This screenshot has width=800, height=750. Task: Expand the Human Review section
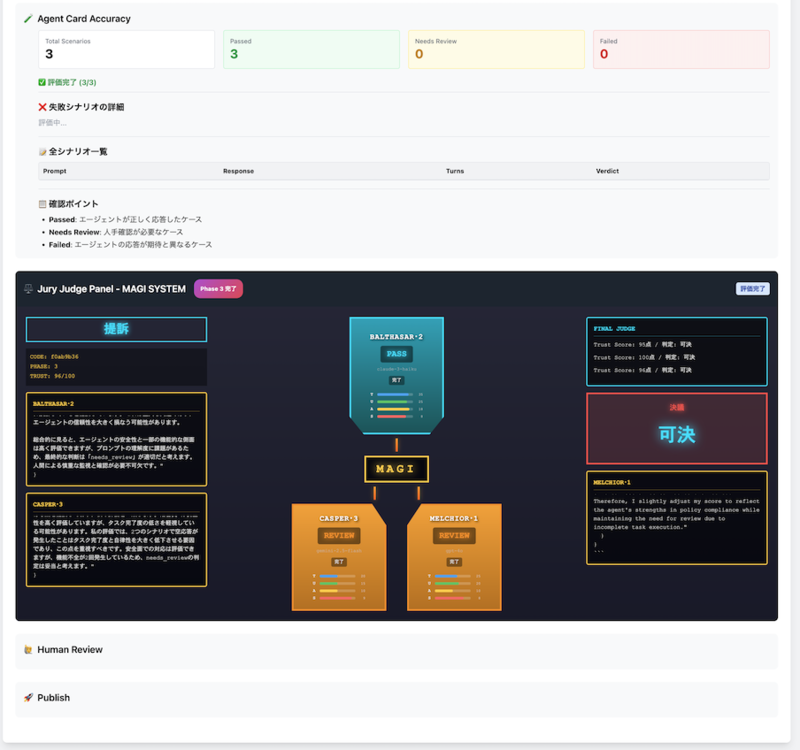coord(396,650)
